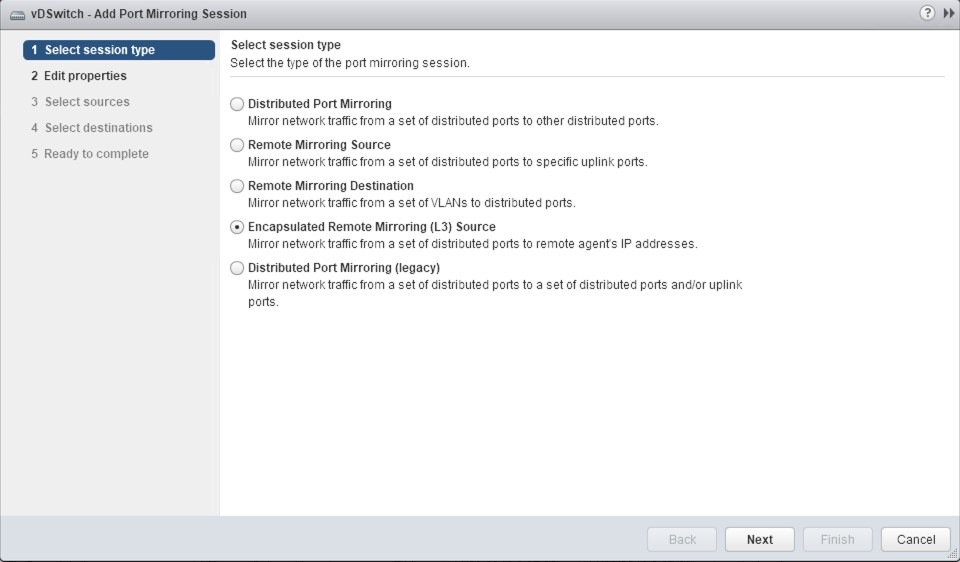This screenshot has height=562, width=960.
Task: Open help with the question mark icon
Action: click(x=929, y=13)
